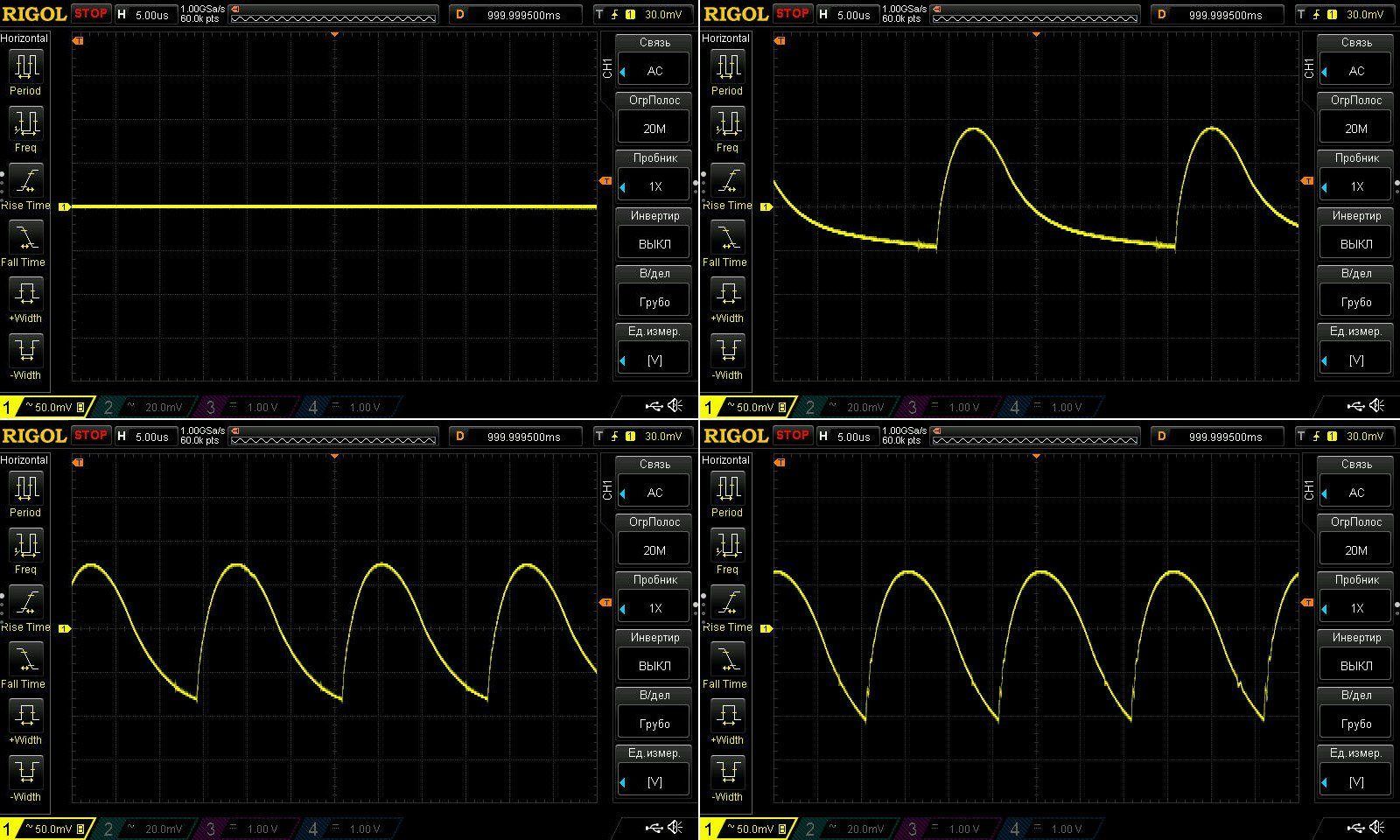The height and width of the screenshot is (840, 1400).
Task: Click the USB icon in bottom-right capture
Action: 1355,827
